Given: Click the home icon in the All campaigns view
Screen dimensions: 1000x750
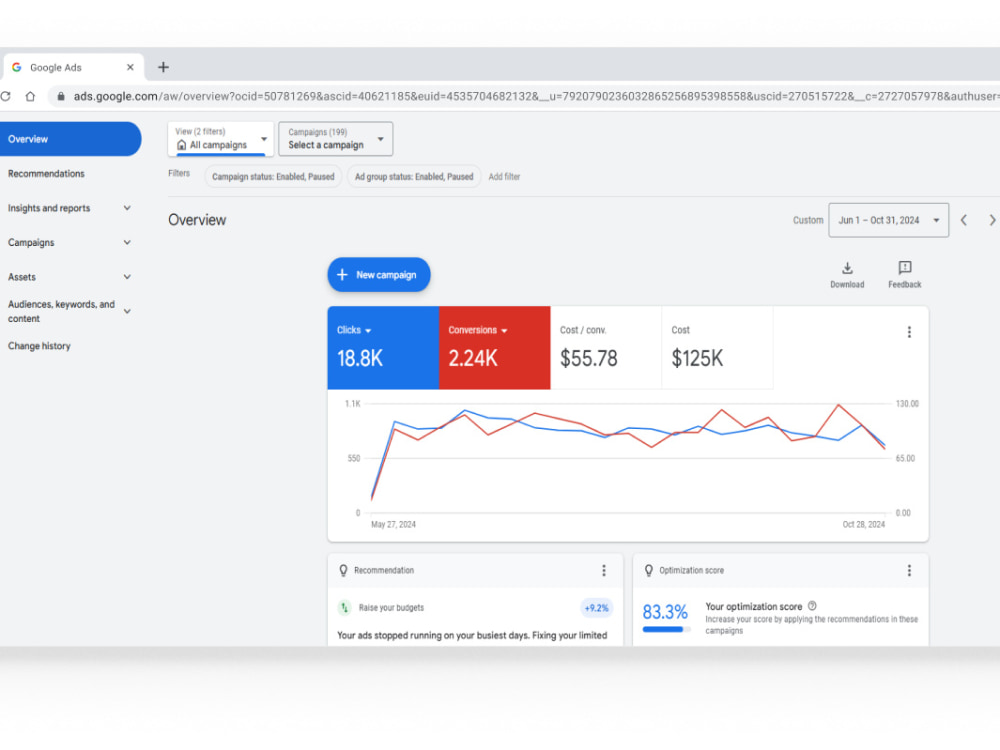Looking at the screenshot, I should click(181, 145).
